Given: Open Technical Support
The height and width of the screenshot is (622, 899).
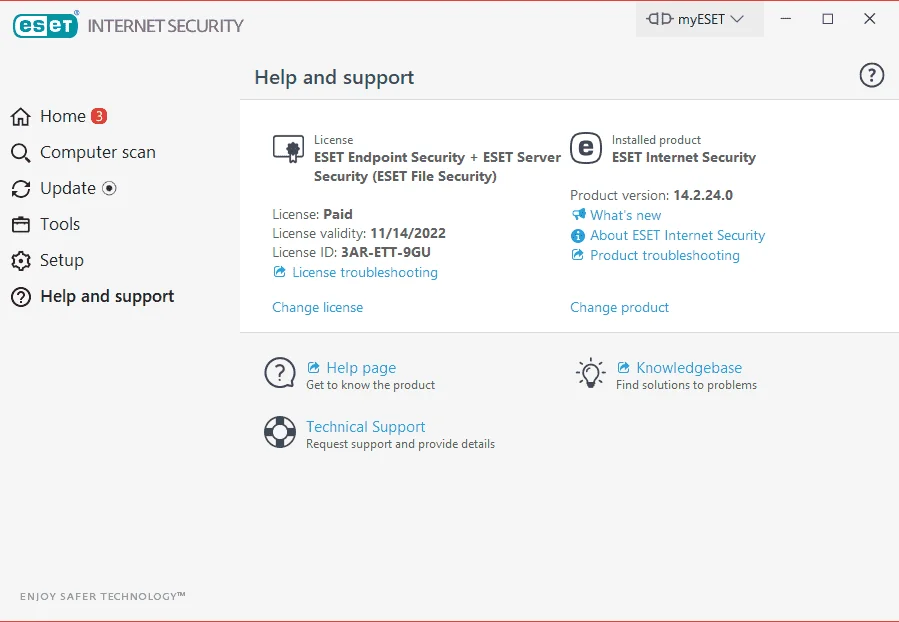Looking at the screenshot, I should [366, 427].
